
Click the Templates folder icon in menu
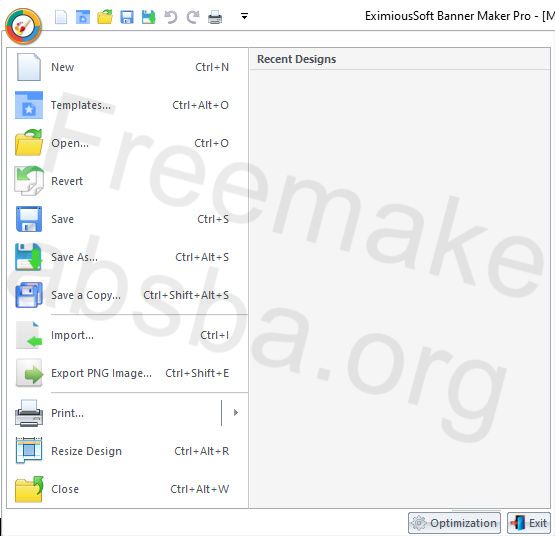coord(29,105)
